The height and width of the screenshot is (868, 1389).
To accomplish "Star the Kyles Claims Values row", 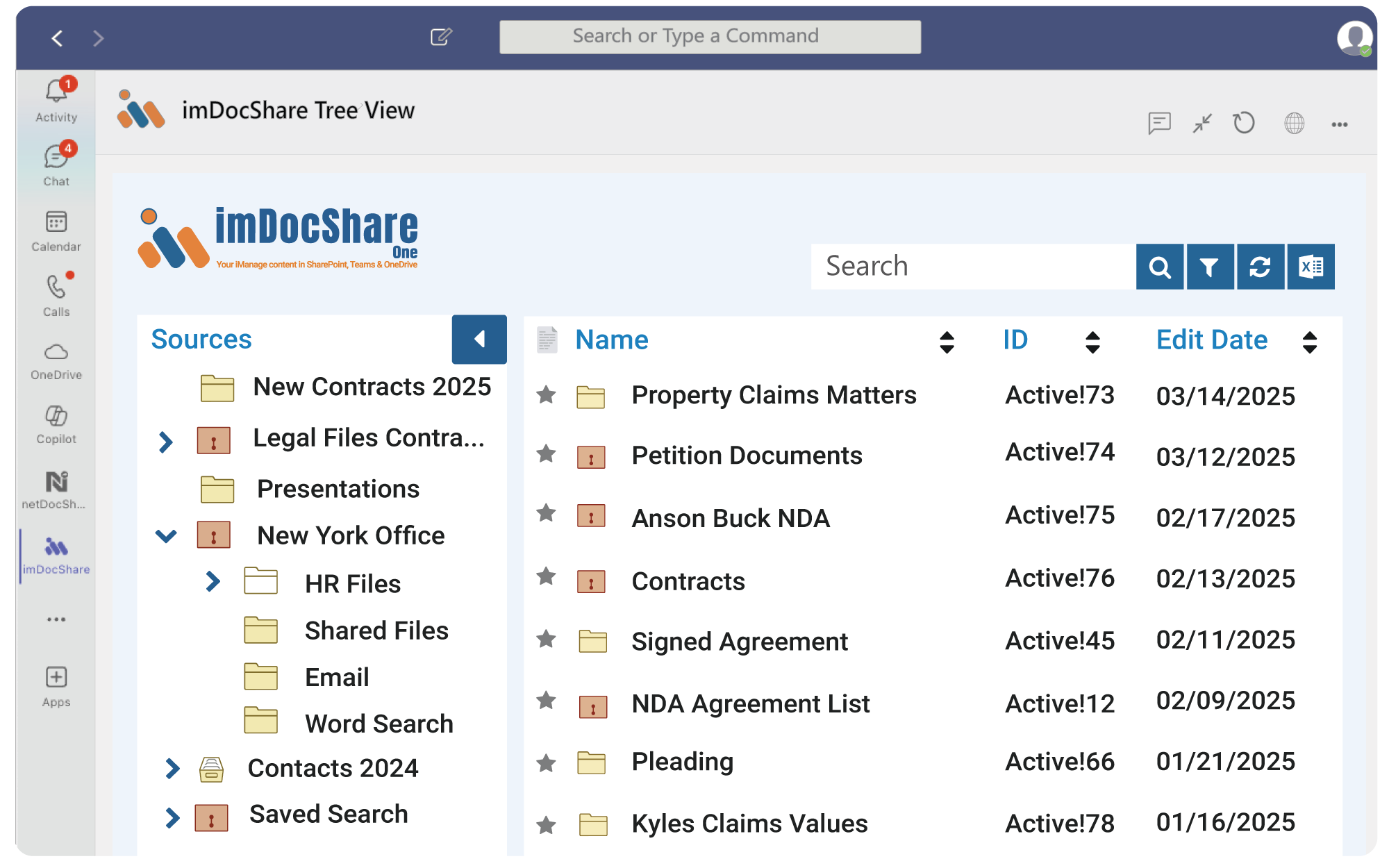I will [x=547, y=825].
